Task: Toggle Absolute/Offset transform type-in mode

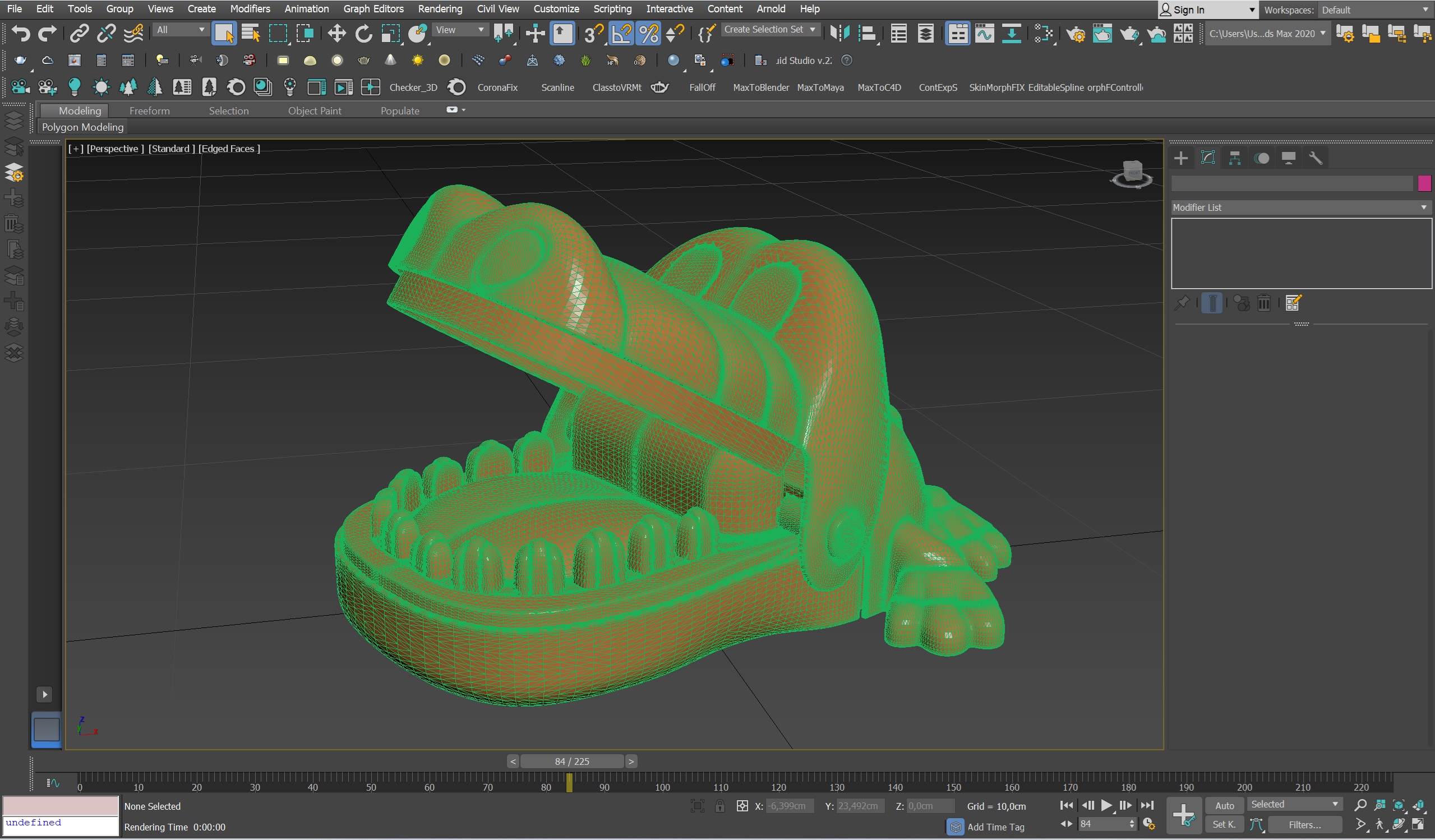Action: 742,806
